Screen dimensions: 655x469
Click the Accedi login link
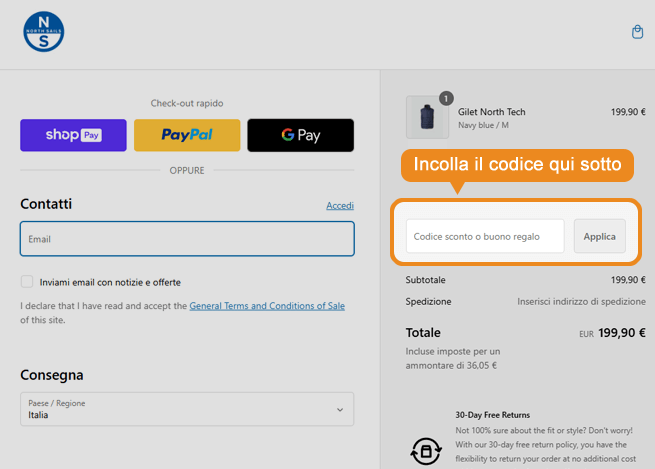click(339, 206)
